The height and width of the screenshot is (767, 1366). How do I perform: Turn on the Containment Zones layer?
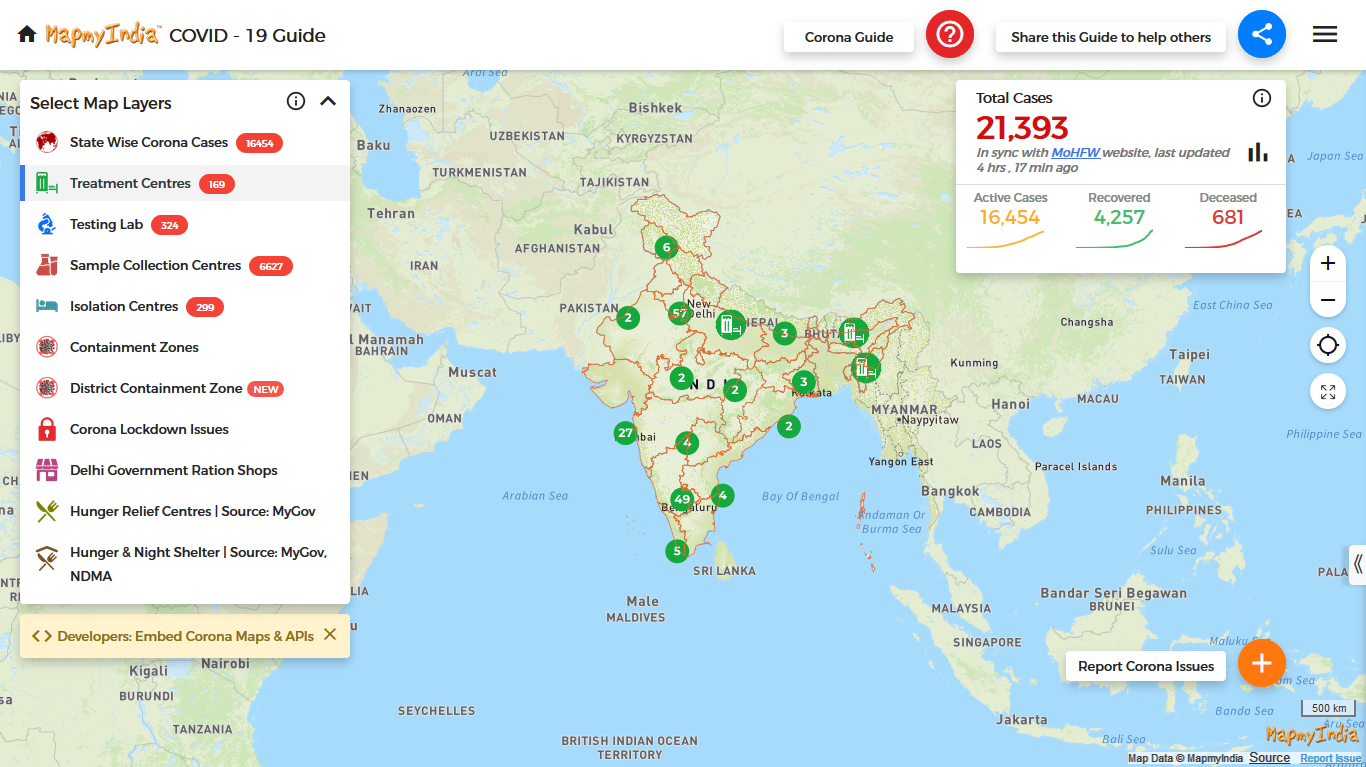pos(185,347)
